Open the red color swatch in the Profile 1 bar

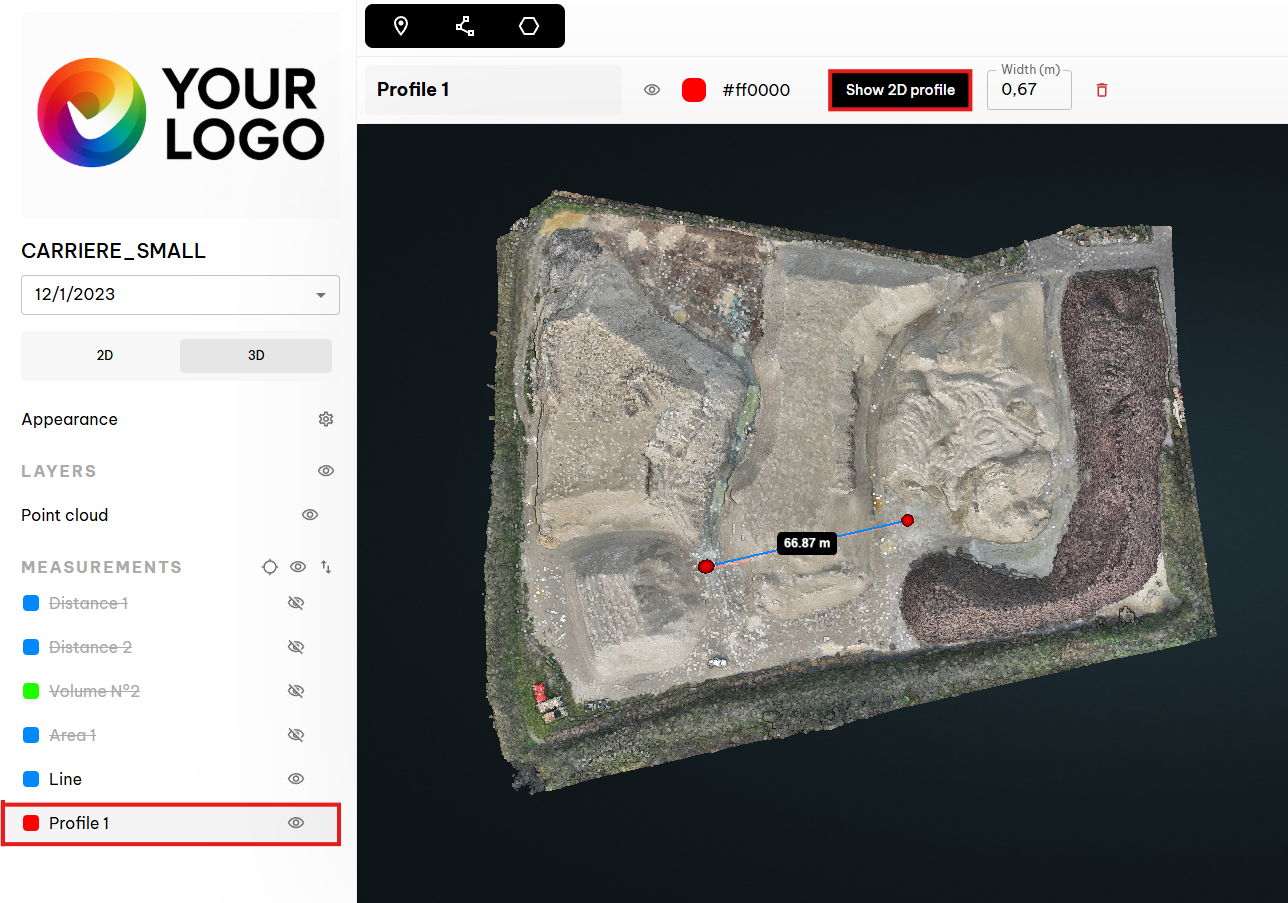click(694, 90)
